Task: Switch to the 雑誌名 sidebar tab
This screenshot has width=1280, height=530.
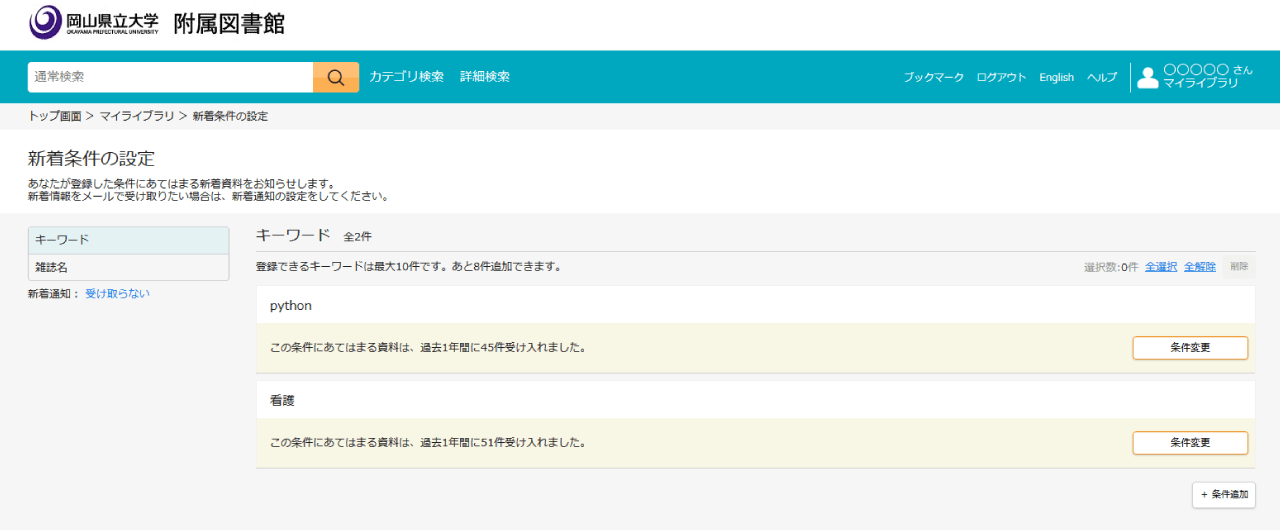Action: pyautogui.click(x=128, y=268)
